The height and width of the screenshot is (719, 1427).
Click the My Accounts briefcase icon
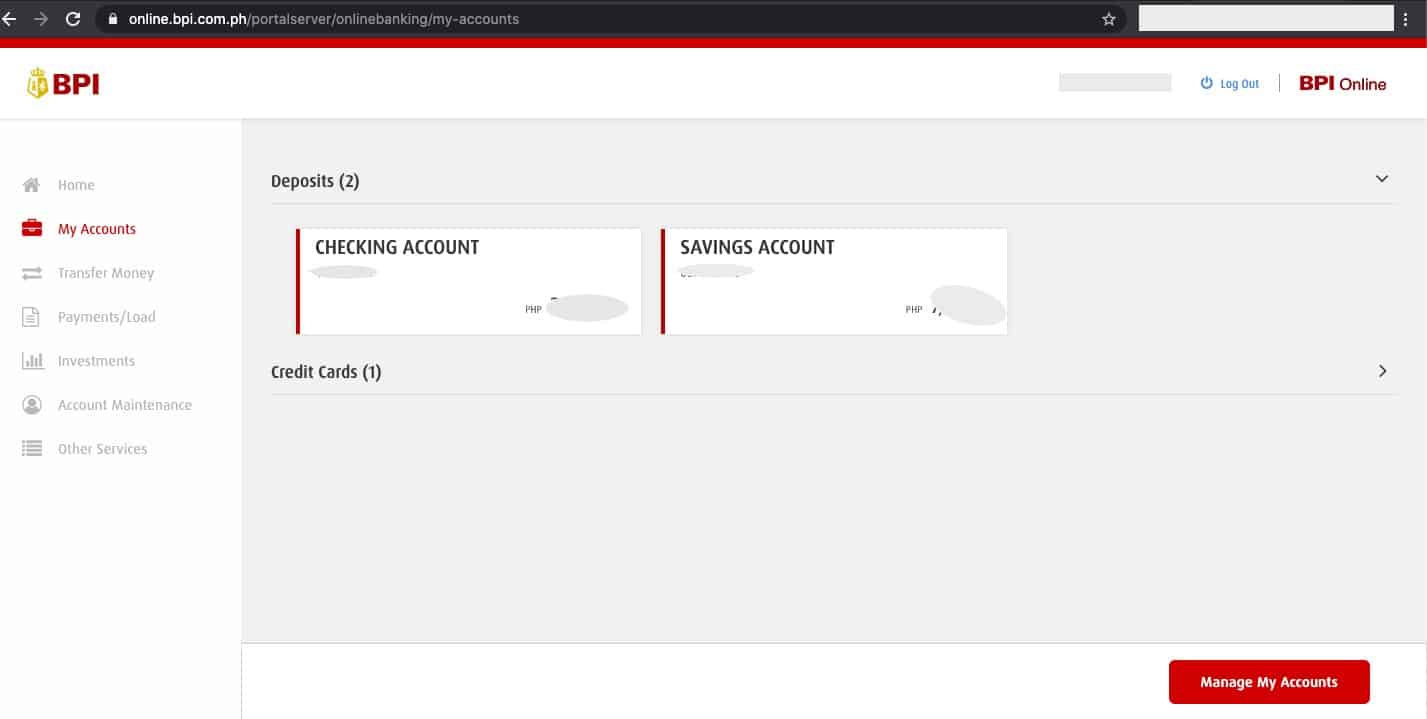point(32,229)
